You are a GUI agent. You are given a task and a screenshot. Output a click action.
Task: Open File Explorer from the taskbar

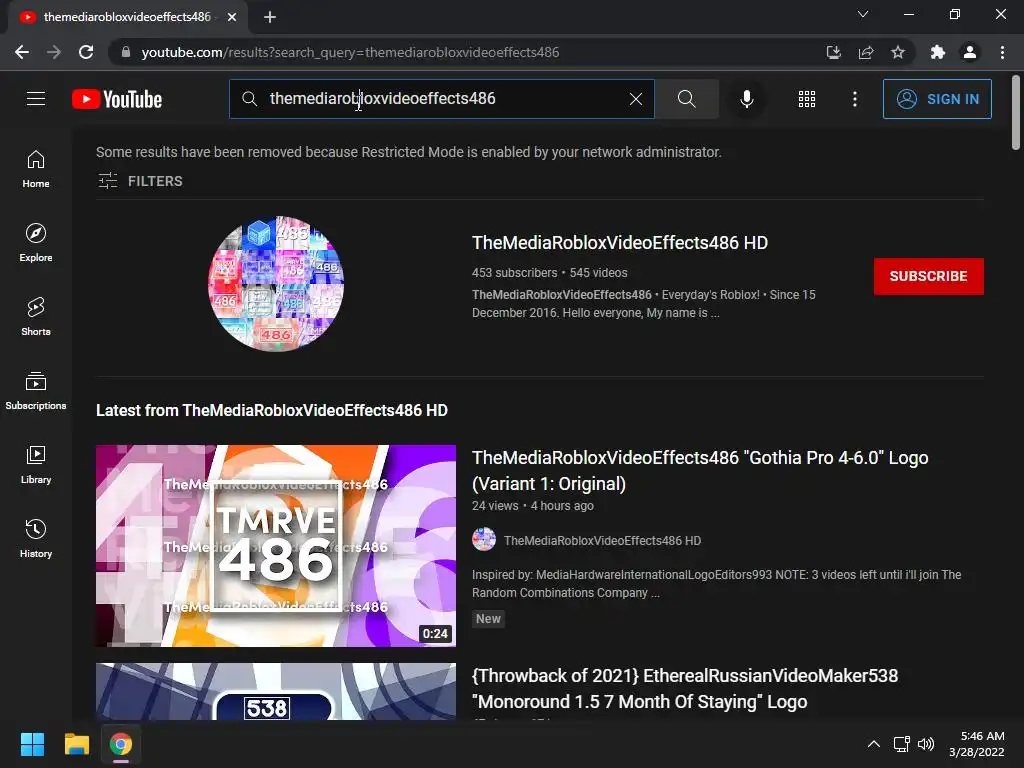[x=76, y=744]
